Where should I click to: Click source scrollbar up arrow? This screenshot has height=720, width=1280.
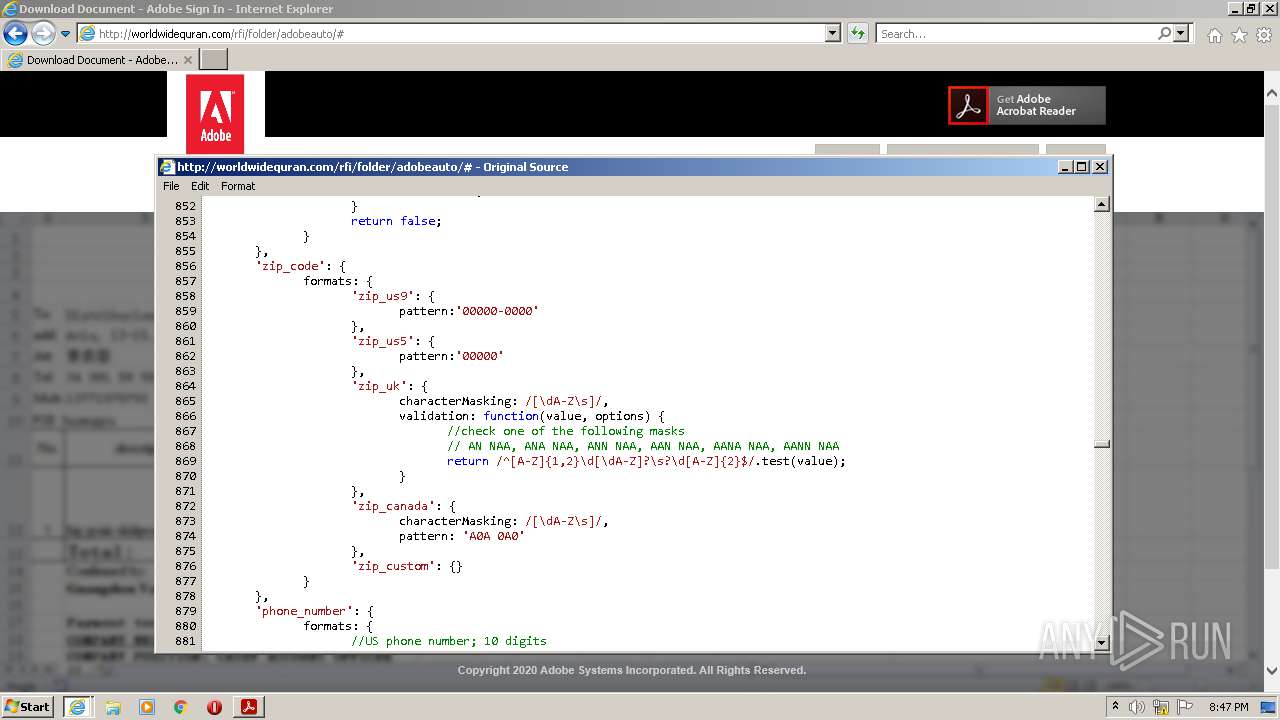1102,205
